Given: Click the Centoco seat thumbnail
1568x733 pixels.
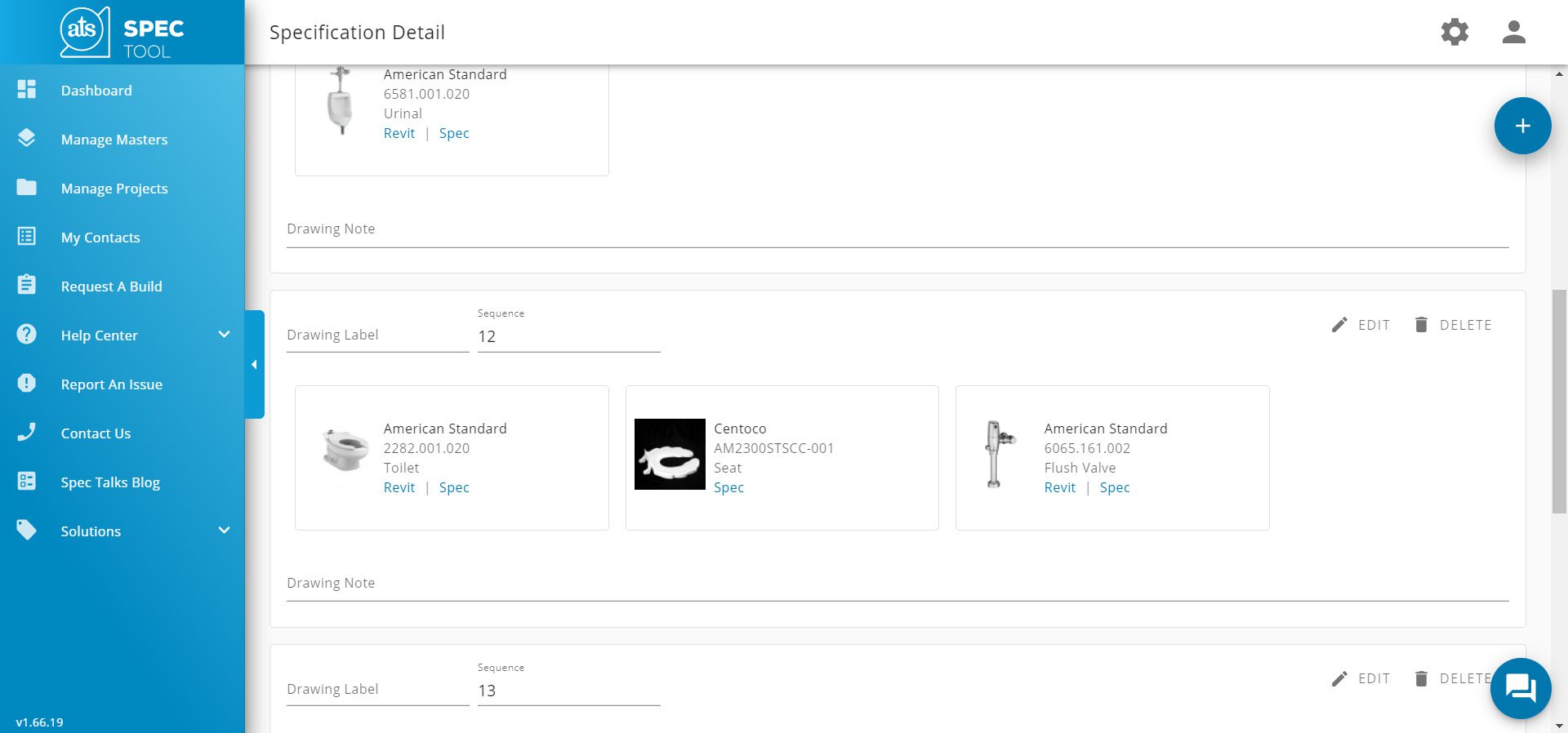Looking at the screenshot, I should 670,454.
